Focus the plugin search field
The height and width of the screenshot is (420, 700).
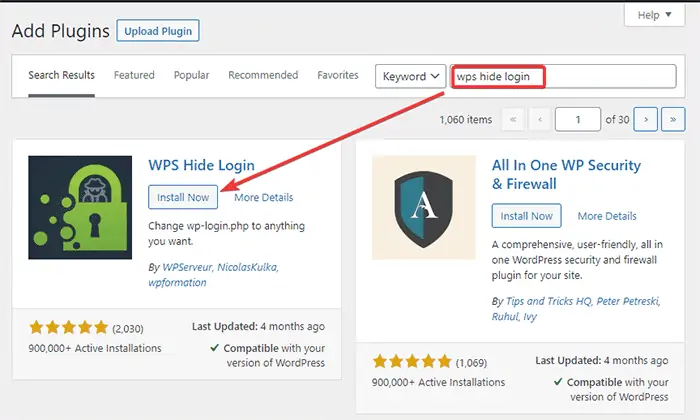563,76
